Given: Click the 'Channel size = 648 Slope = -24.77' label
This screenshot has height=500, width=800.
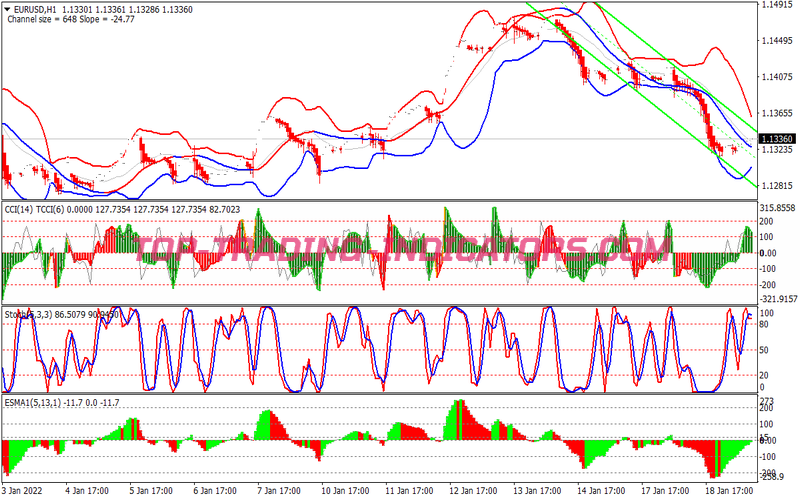Looking at the screenshot, I should click(71, 19).
